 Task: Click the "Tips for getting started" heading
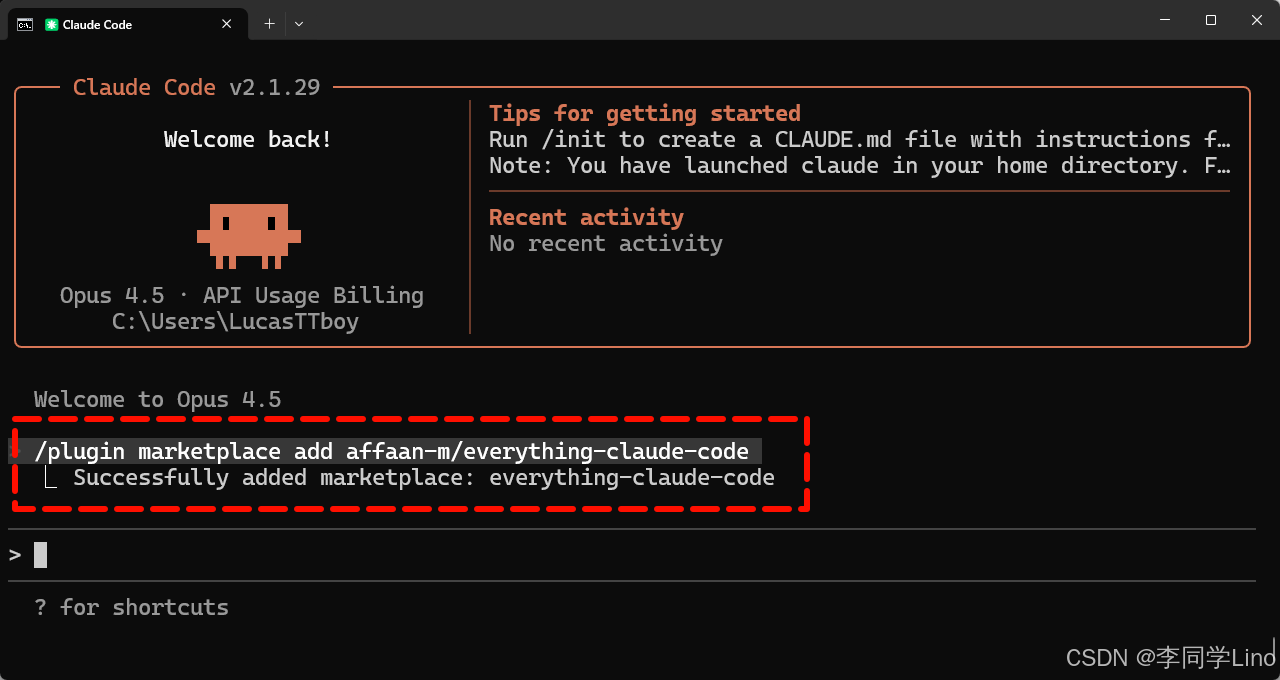coord(644,113)
